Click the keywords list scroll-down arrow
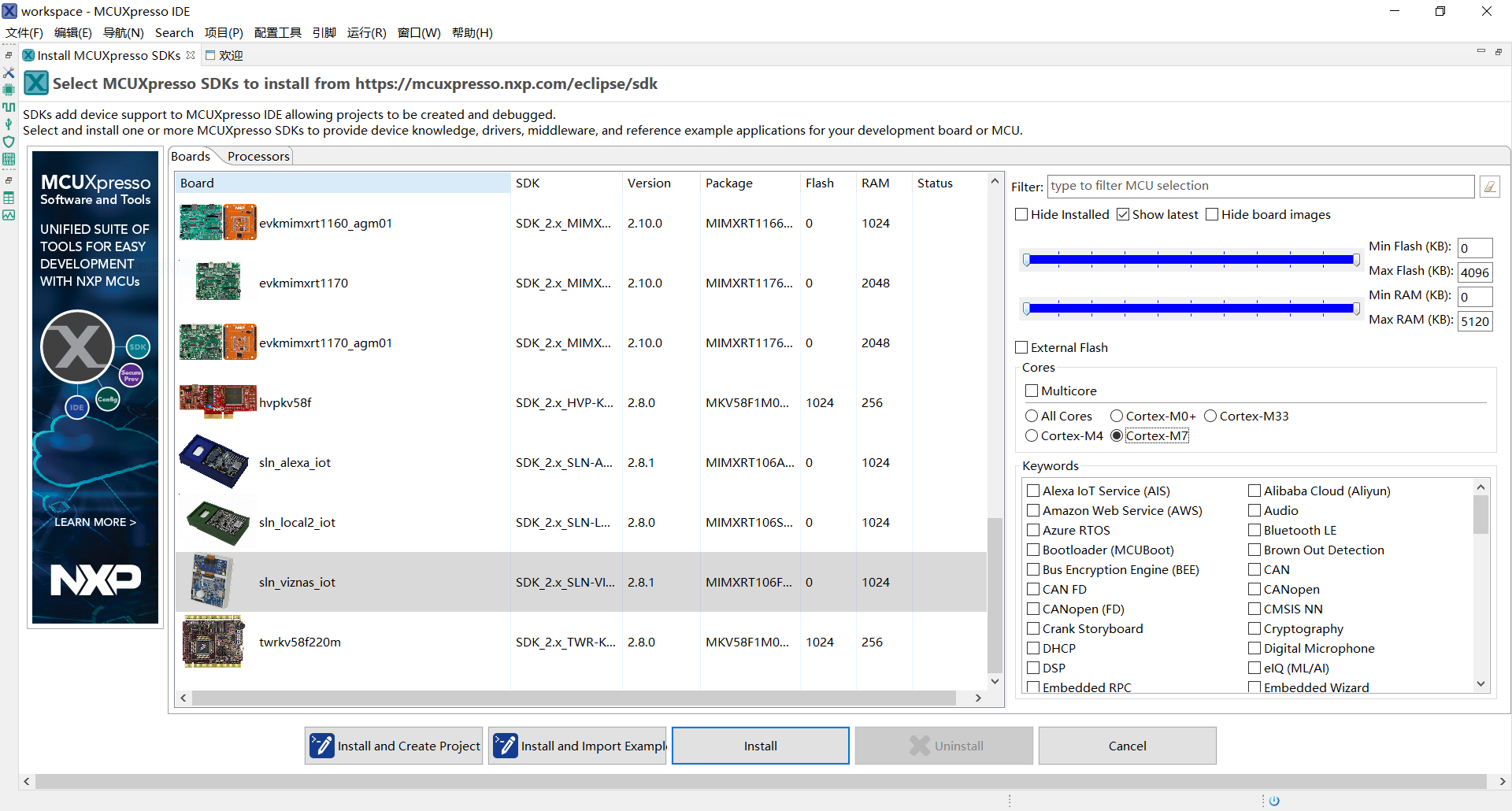 coord(1481,684)
